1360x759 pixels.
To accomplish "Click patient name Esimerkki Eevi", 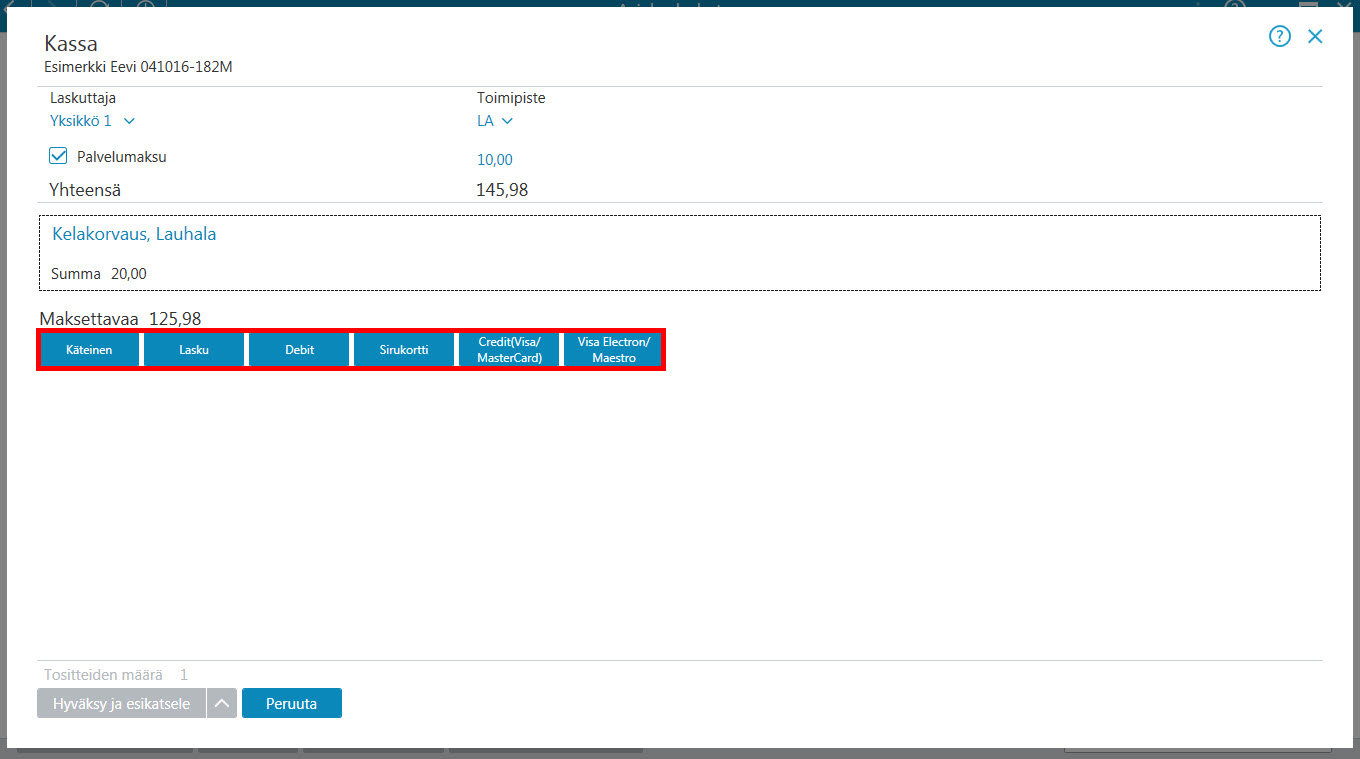I will 91,68.
